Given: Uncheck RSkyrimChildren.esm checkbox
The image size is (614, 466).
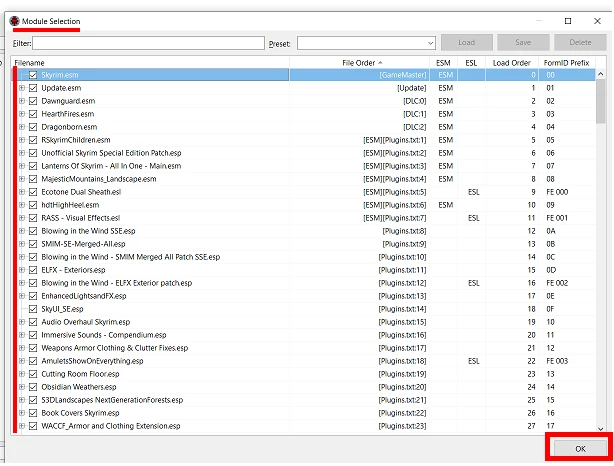Looking at the screenshot, I should point(33,140).
